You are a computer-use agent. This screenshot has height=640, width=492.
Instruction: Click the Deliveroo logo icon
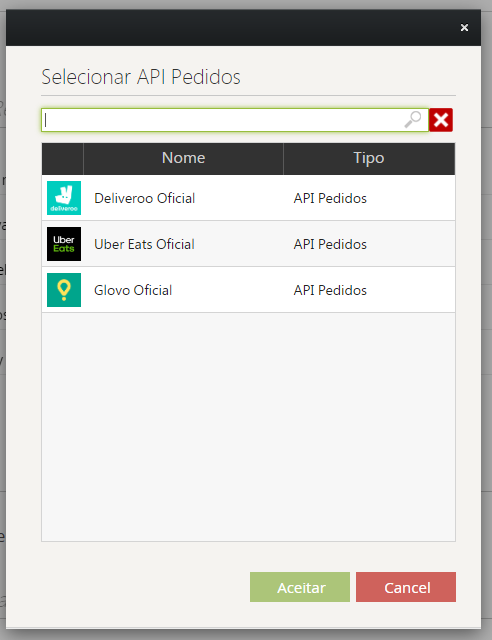click(x=64, y=198)
